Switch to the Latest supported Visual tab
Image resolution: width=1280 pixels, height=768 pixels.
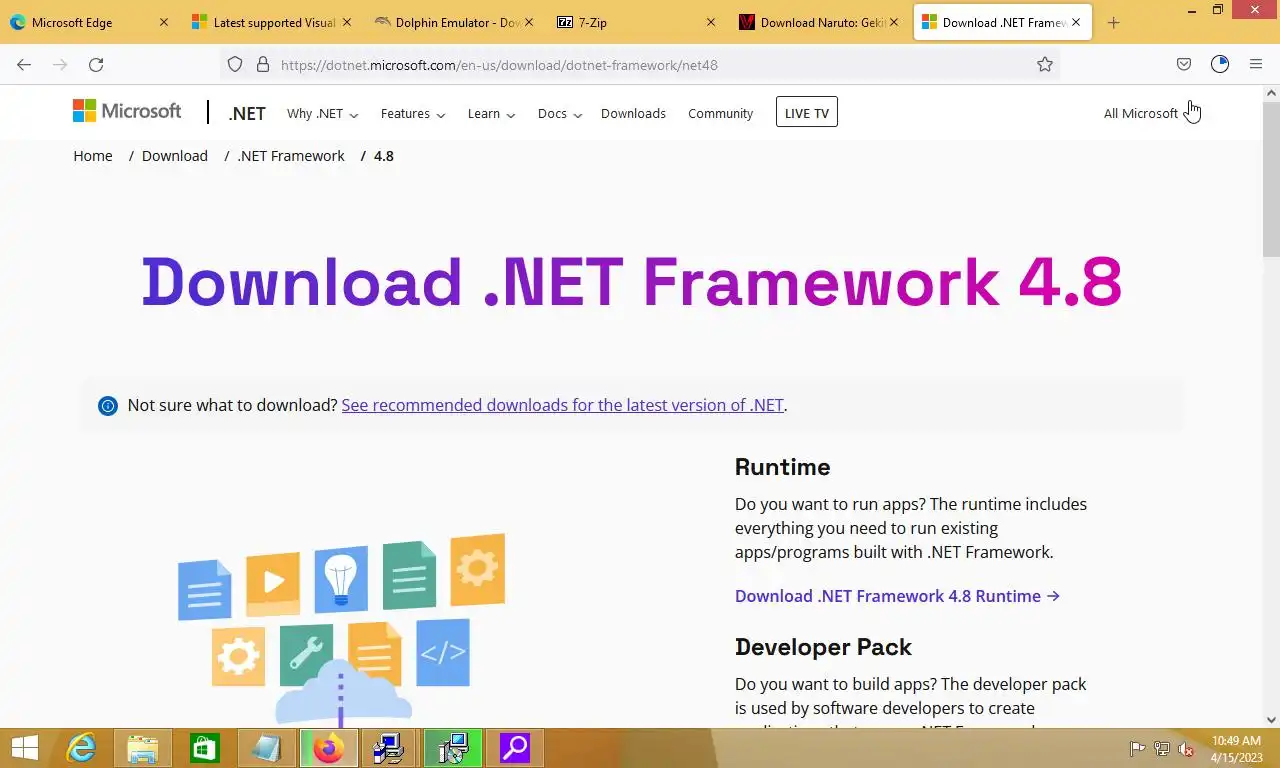point(273,22)
